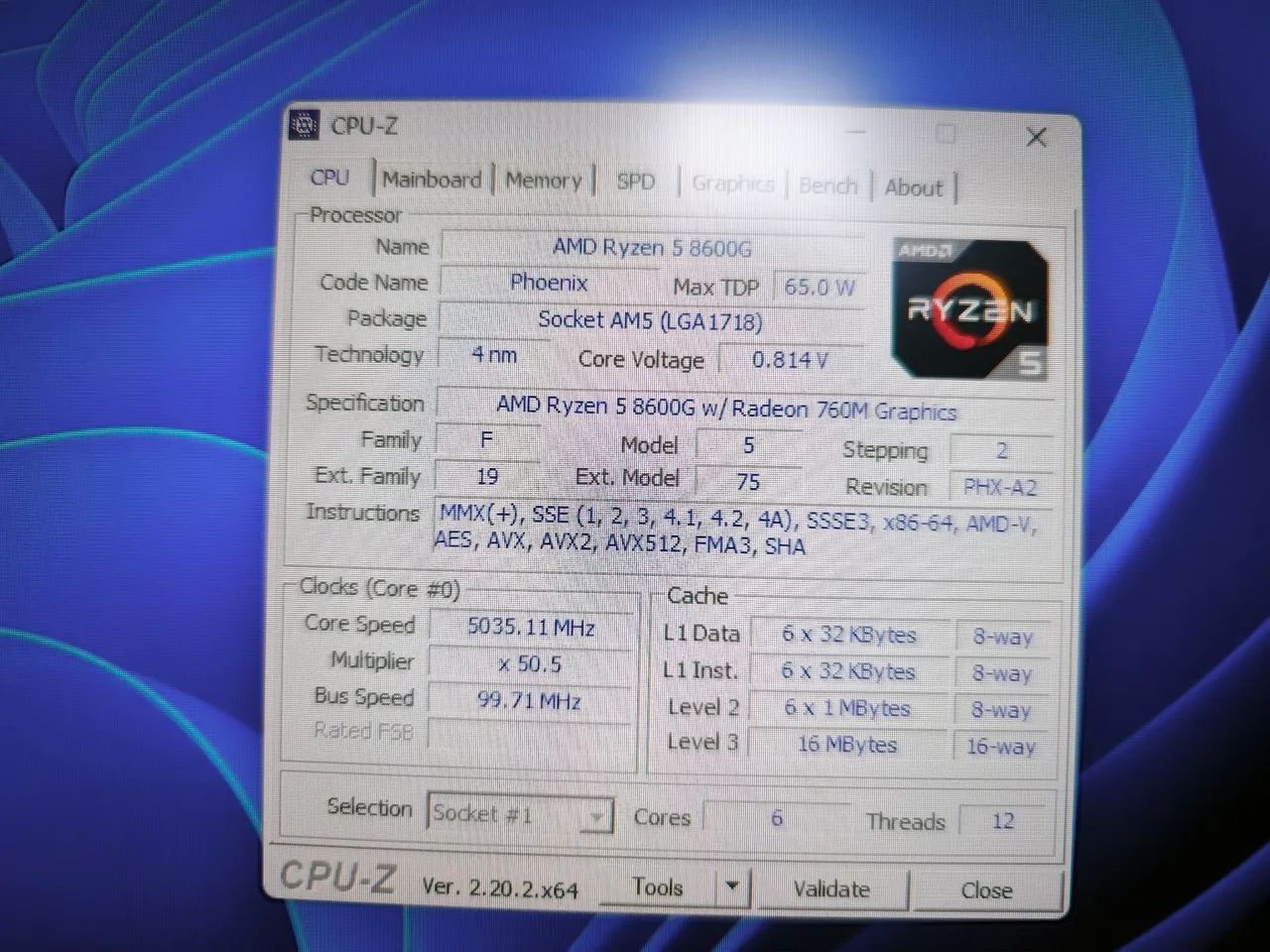1270x952 pixels.
Task: Click the Core Speed value 5035.11 MHz
Action: click(531, 628)
